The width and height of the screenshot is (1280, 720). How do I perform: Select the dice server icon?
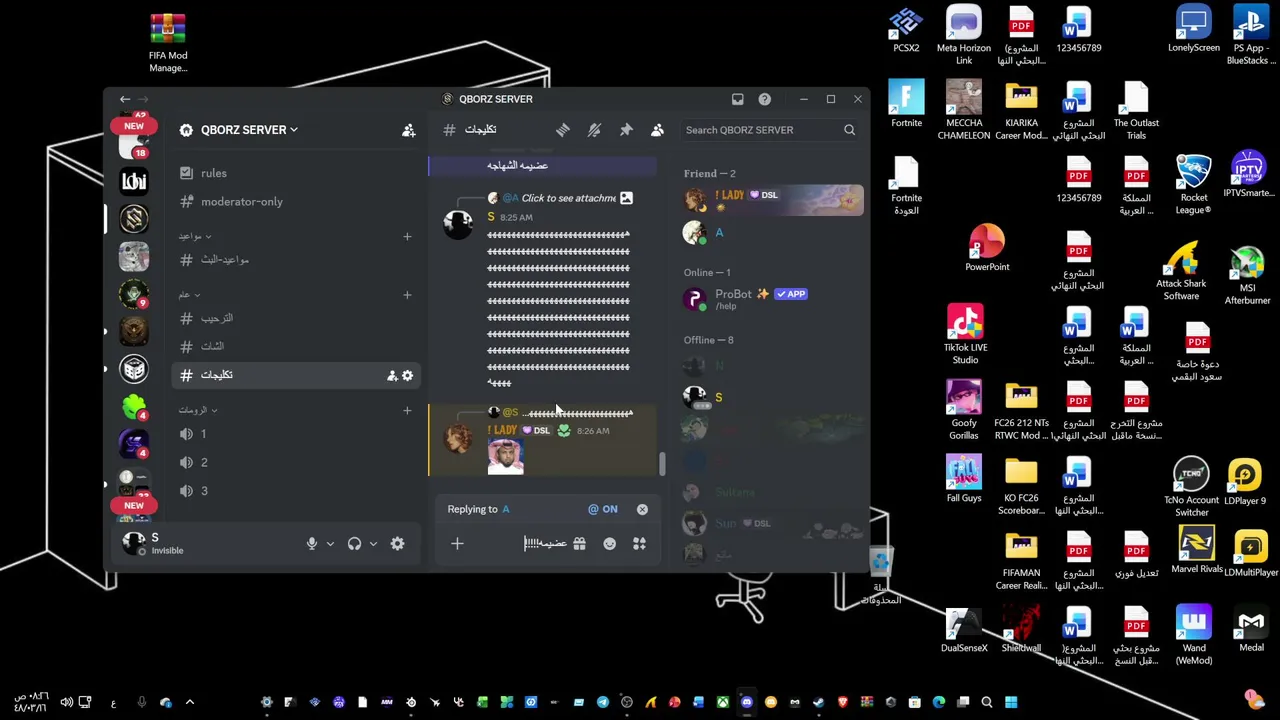[x=134, y=369]
